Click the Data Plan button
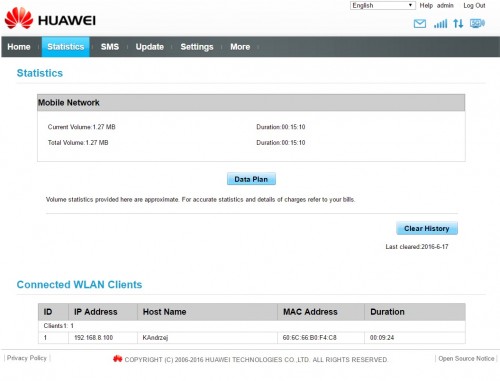The image size is (500, 381). (251, 179)
